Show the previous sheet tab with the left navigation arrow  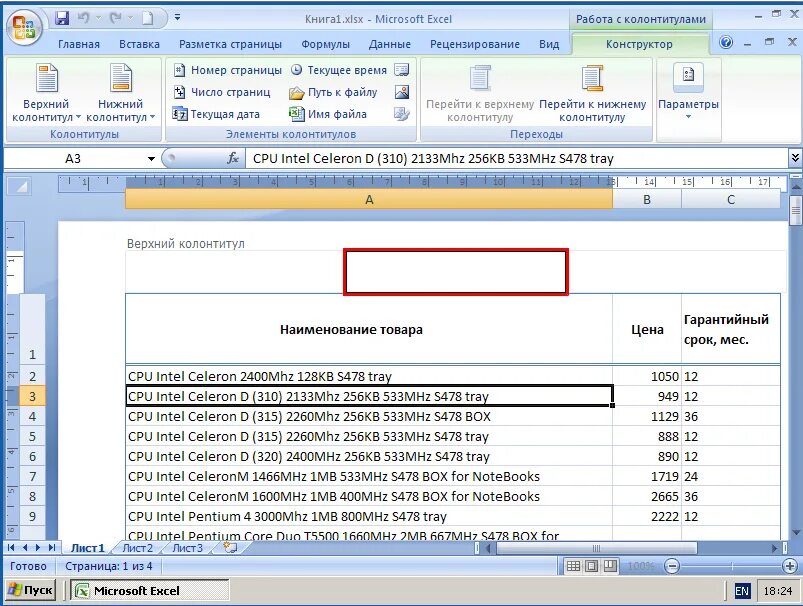25,548
